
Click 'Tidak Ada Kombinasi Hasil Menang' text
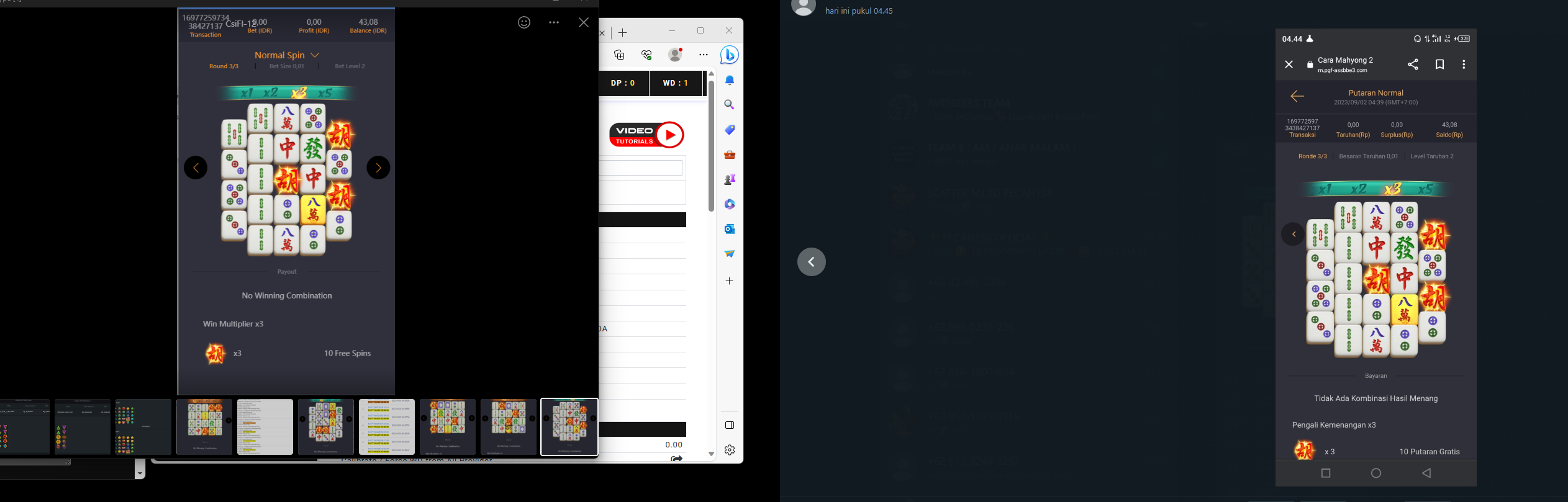click(x=1376, y=398)
